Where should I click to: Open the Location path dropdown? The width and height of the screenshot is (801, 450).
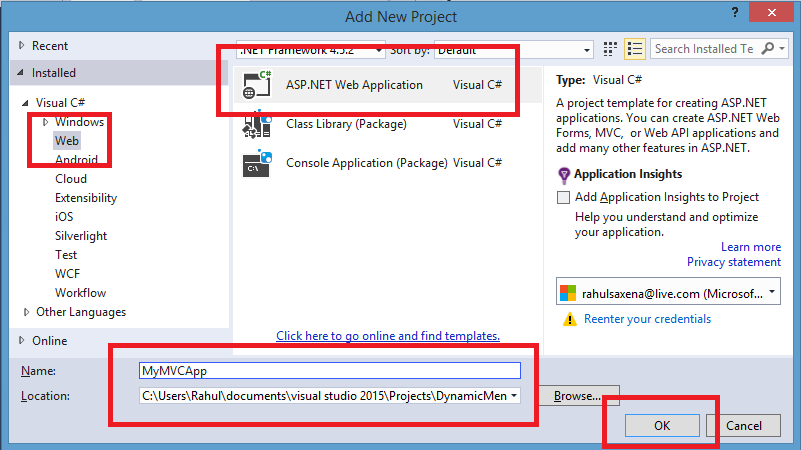pyautogui.click(x=514, y=396)
